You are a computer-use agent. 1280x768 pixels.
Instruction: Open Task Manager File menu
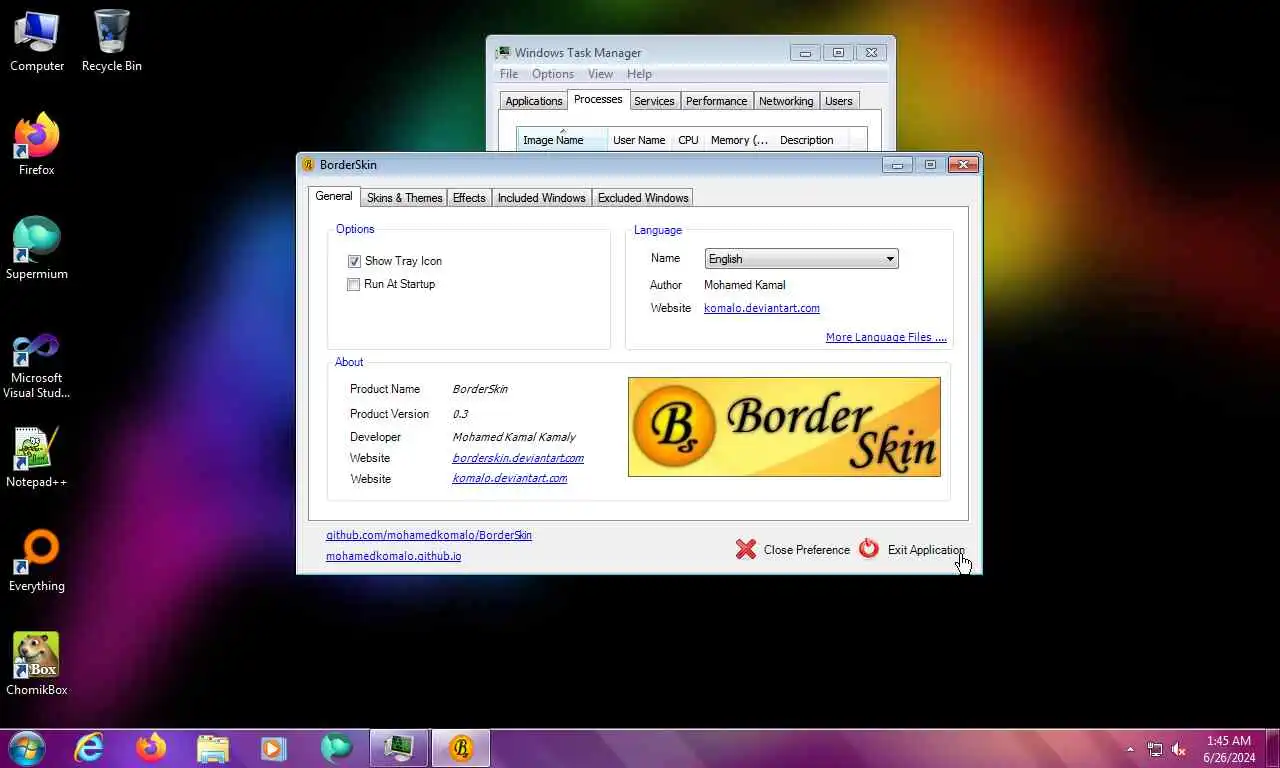[x=509, y=74]
